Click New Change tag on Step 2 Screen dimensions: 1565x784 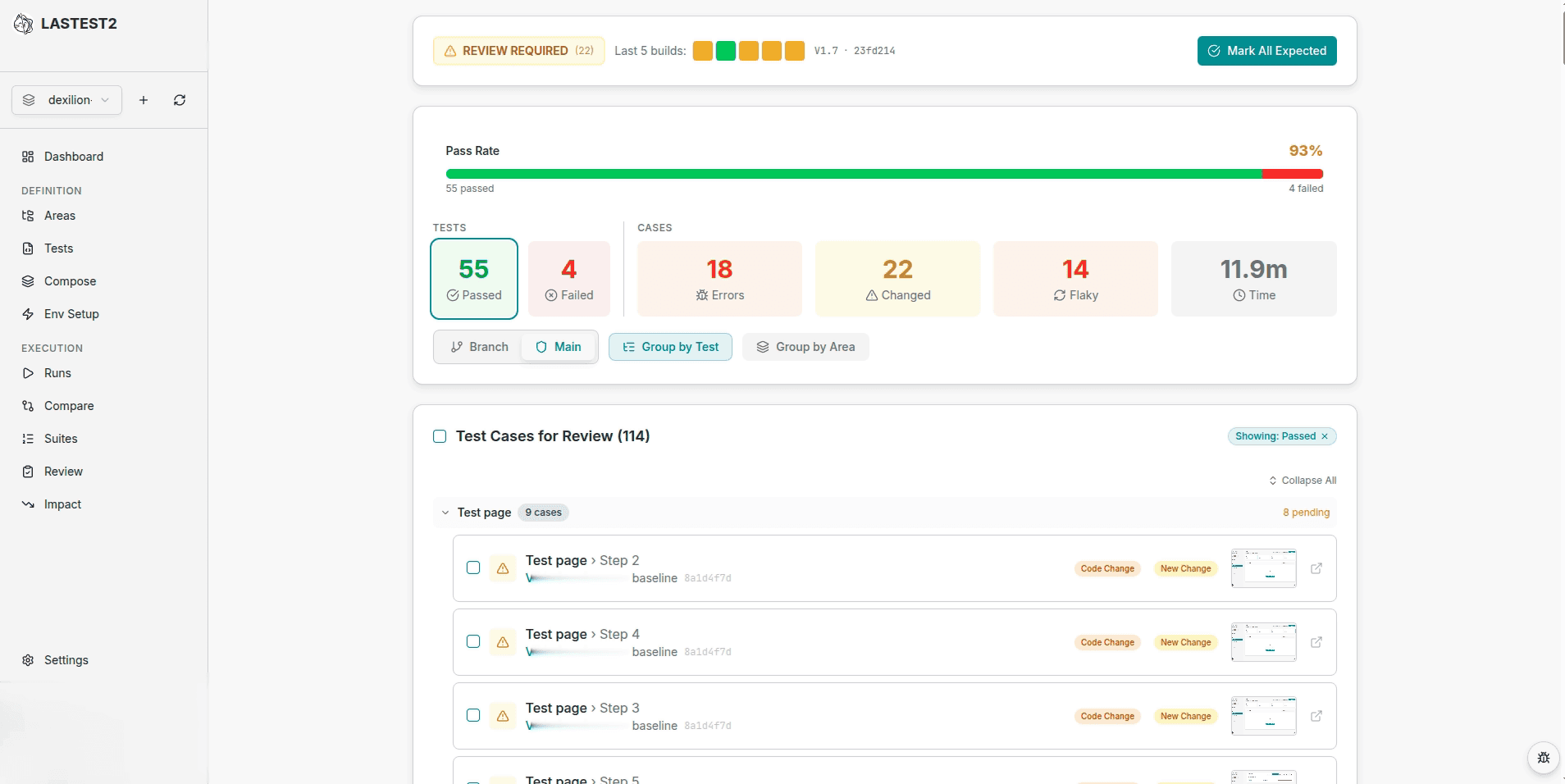click(x=1185, y=568)
